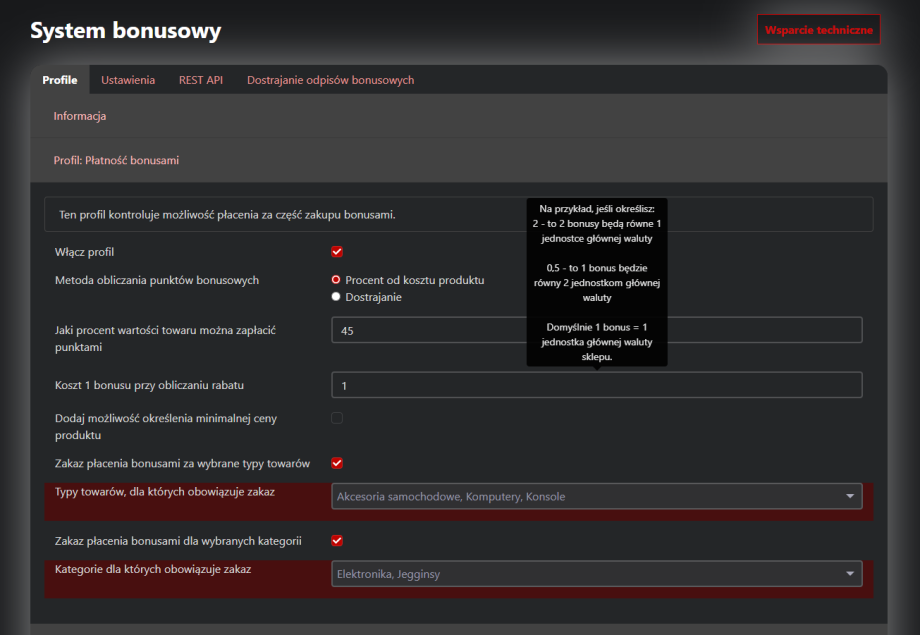Screen dimensions: 920x635
Task: Uncheck the Włącz profil checkbox
Action: point(337,252)
